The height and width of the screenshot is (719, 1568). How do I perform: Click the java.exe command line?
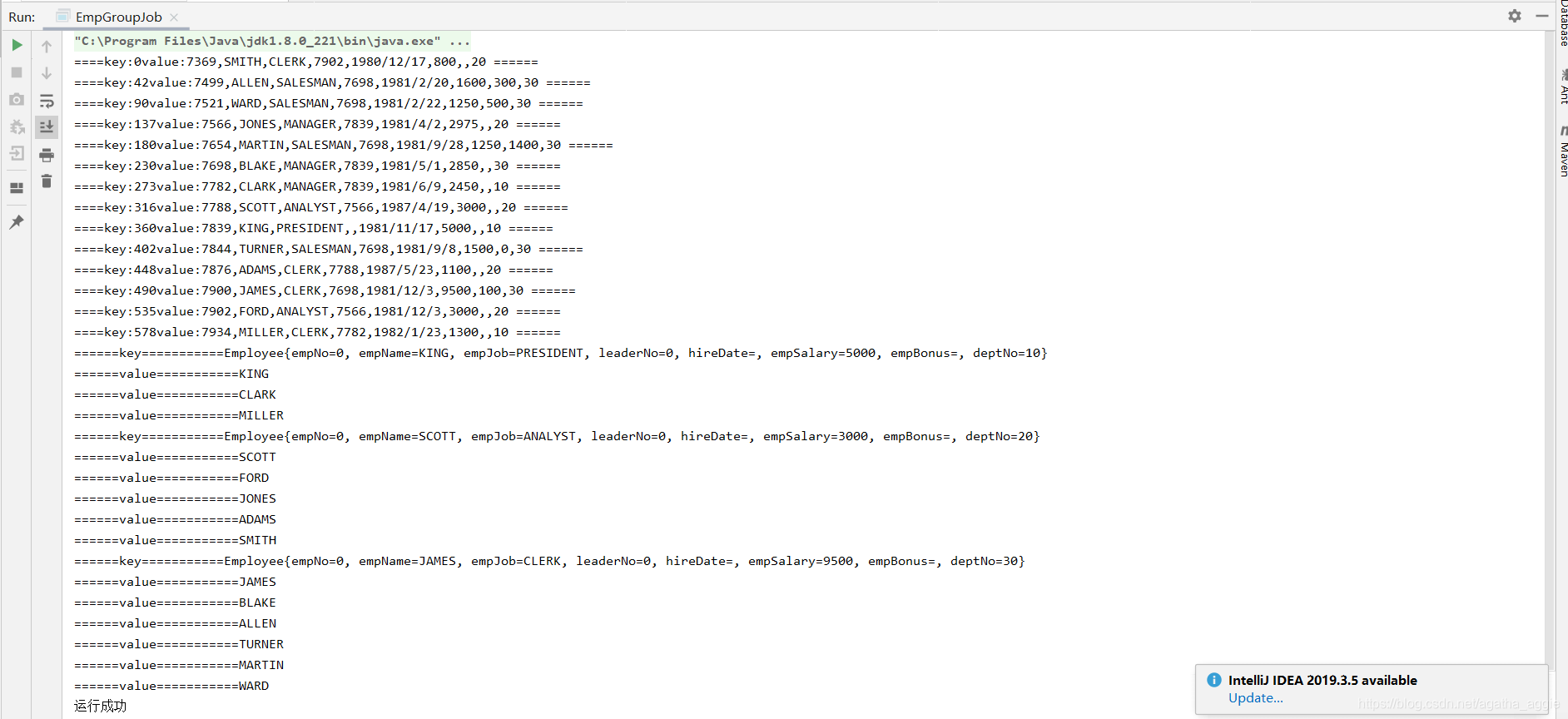272,41
